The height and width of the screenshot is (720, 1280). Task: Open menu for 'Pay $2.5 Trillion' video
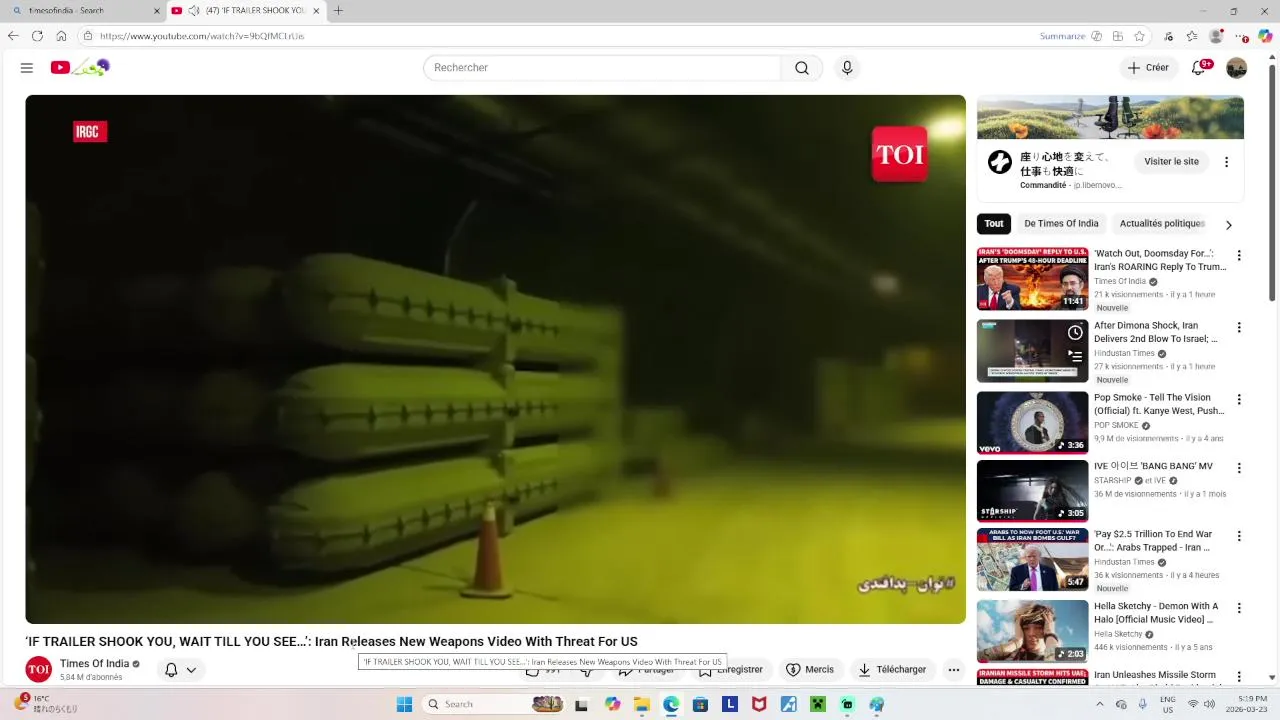point(1239,536)
